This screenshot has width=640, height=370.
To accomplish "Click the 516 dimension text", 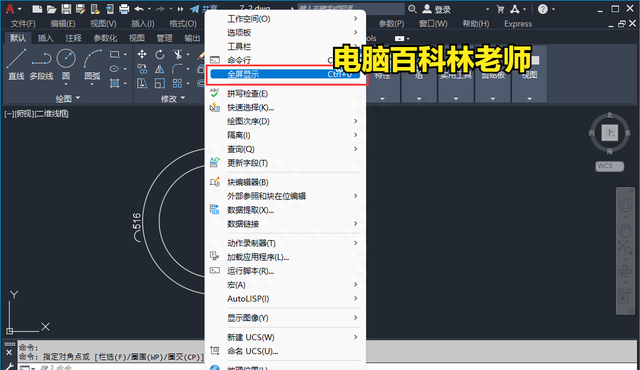I will [137, 222].
